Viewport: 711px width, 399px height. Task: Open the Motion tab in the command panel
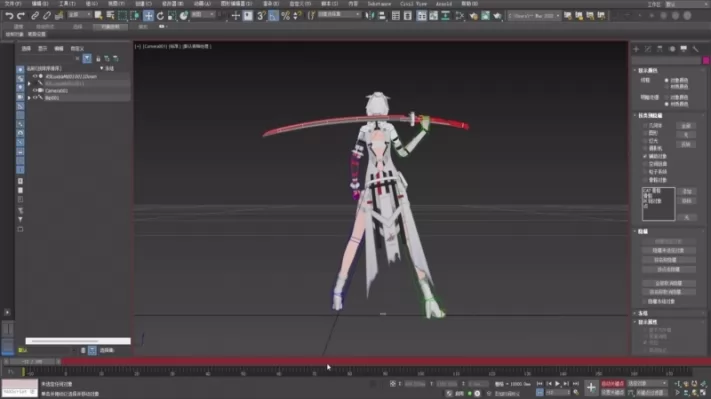click(x=672, y=49)
